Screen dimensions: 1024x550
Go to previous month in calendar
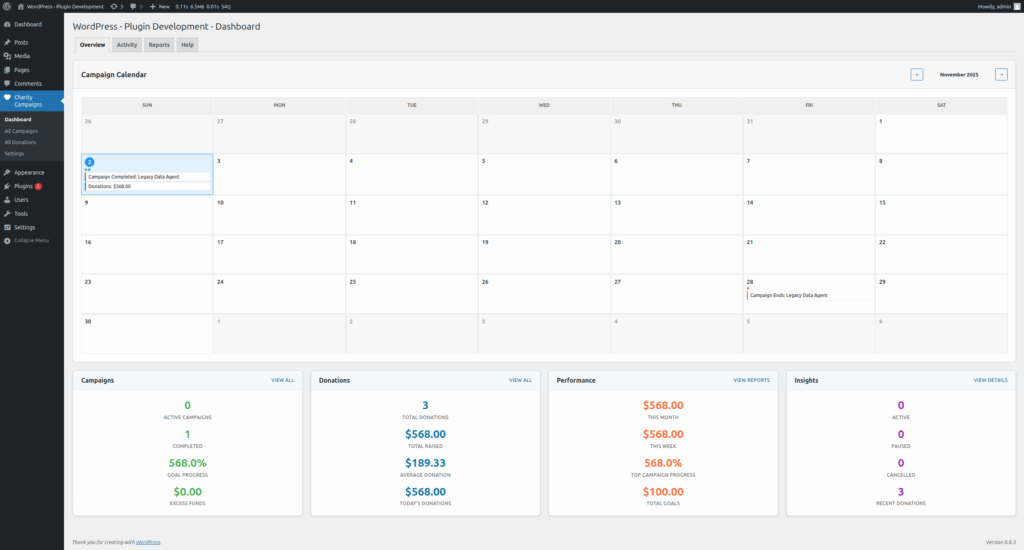pos(917,74)
